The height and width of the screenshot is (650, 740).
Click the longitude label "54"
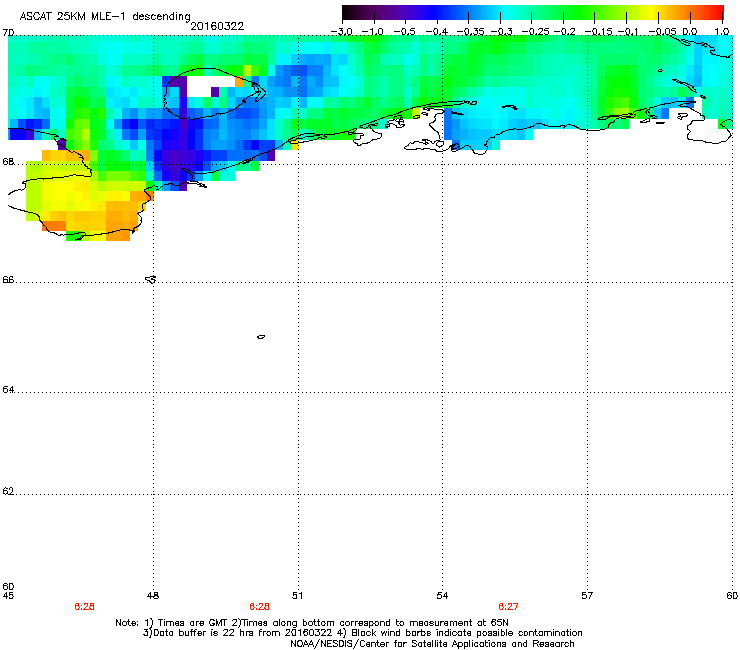click(x=442, y=596)
